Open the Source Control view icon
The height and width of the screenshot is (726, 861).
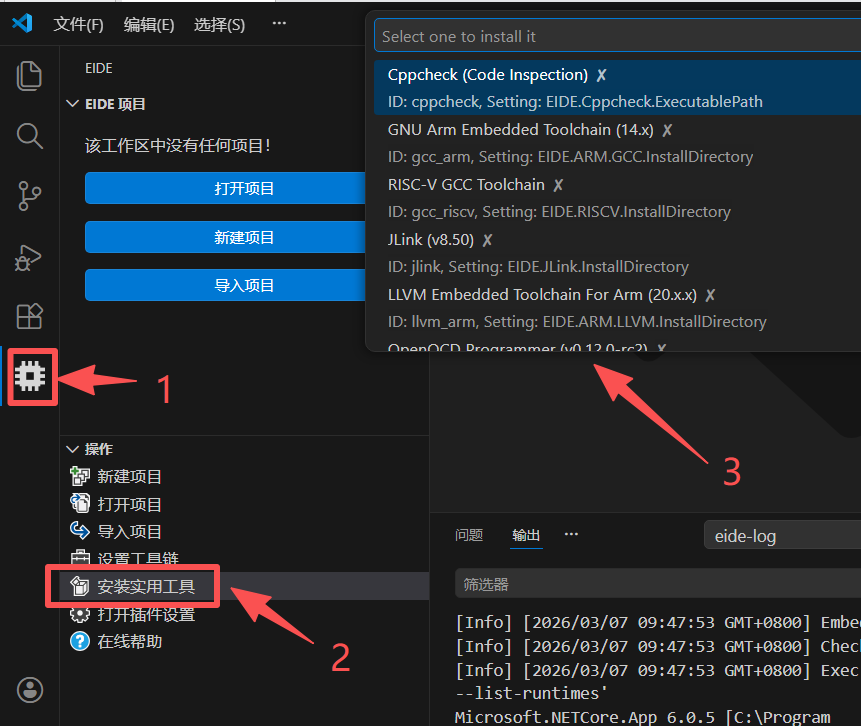point(29,196)
